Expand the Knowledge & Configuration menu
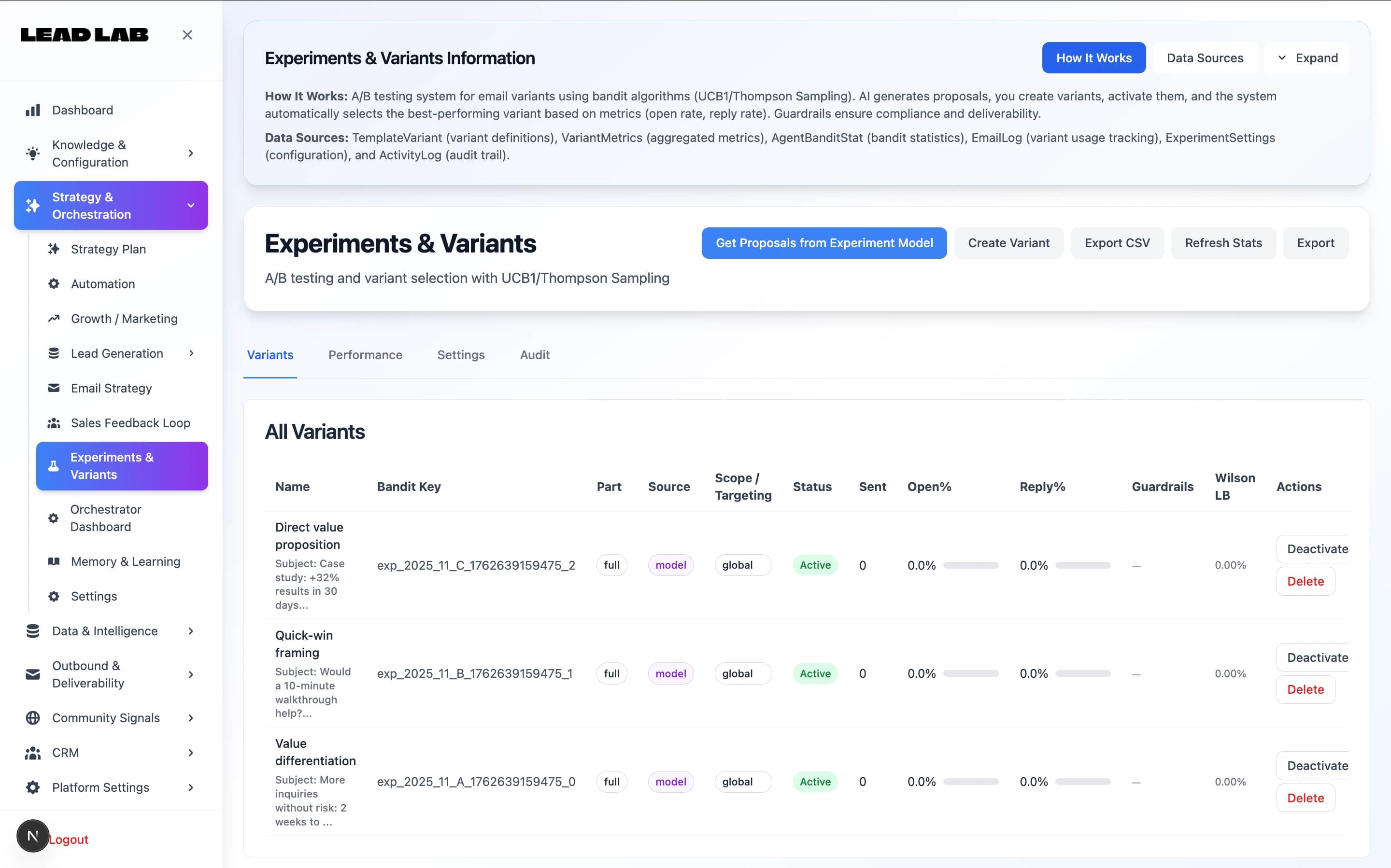The height and width of the screenshot is (868, 1391). (191, 154)
